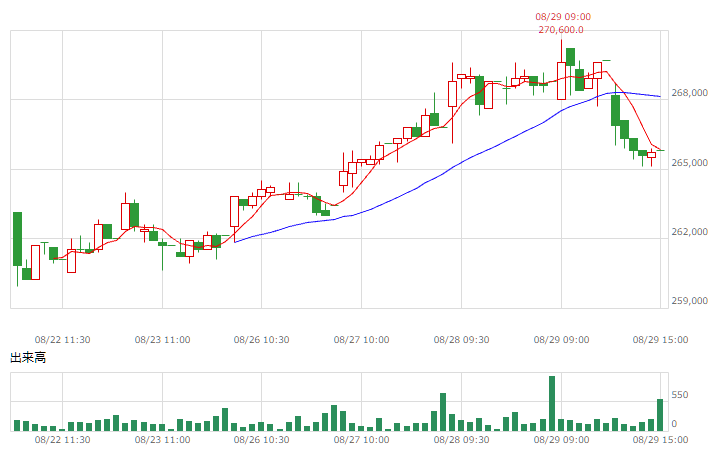
Task: Click the 259,000 price axis label
Action: tap(689, 301)
